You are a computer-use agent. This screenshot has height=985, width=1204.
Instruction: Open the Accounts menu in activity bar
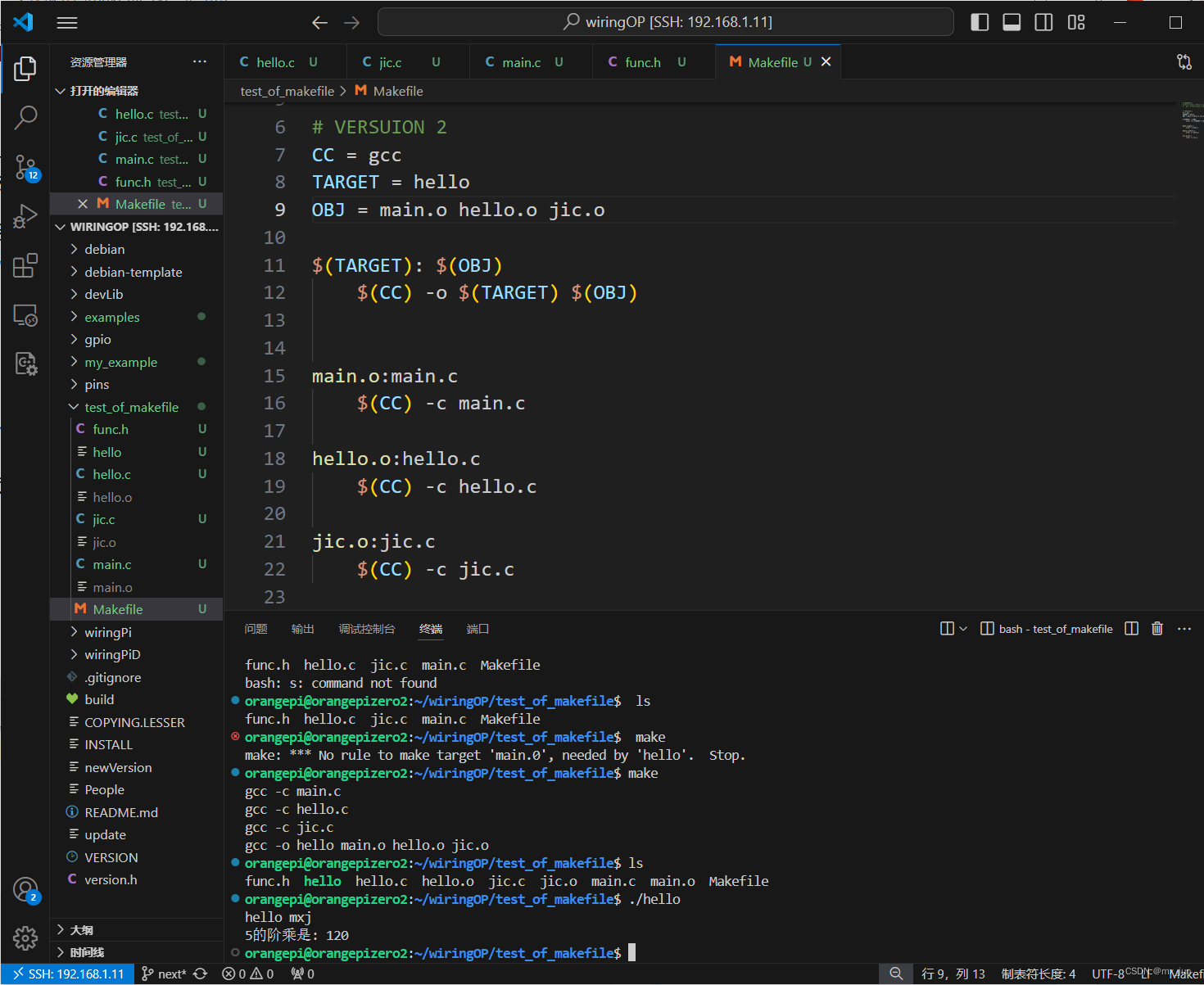(25, 889)
